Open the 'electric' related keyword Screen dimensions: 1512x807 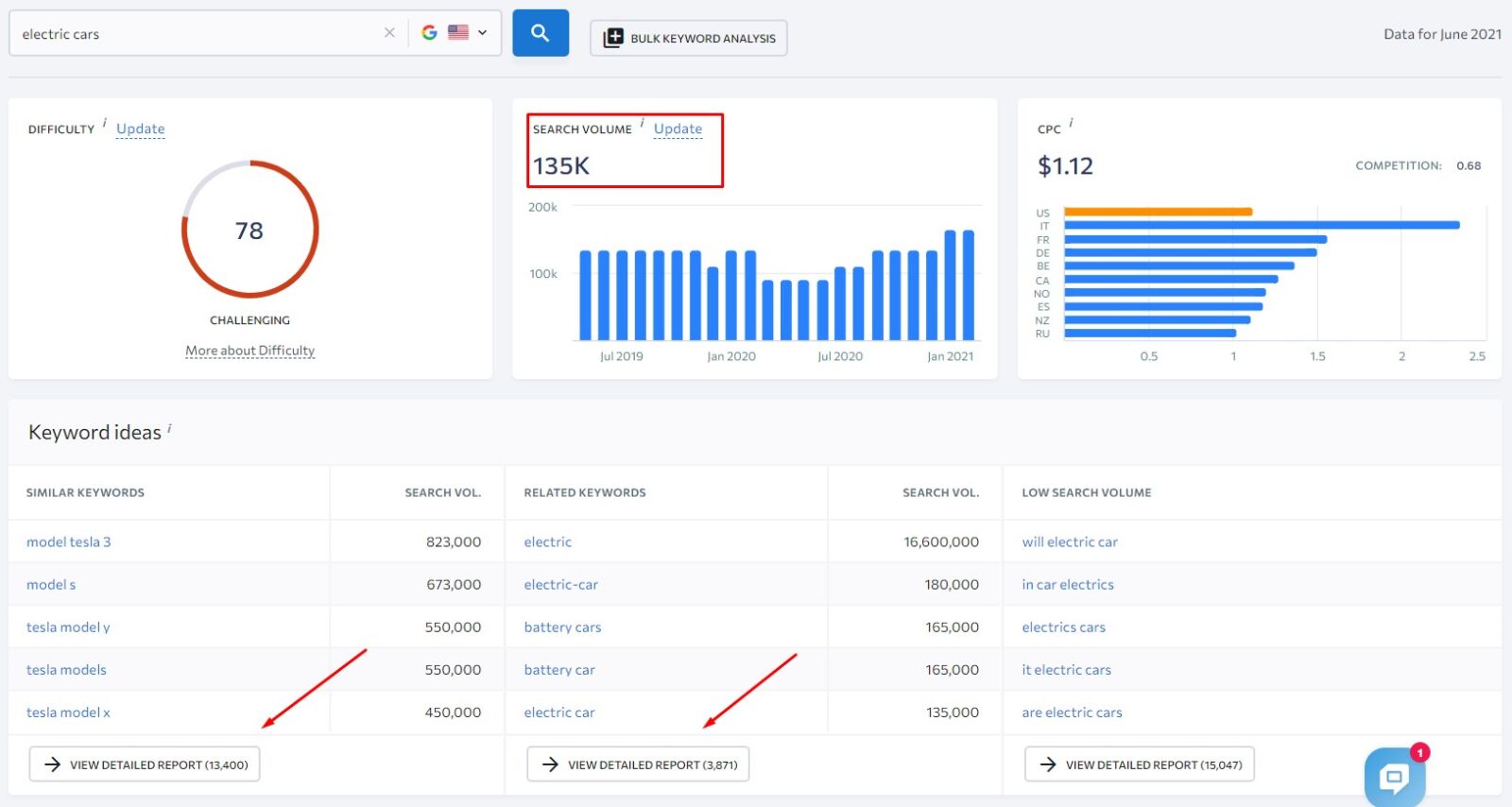click(548, 542)
